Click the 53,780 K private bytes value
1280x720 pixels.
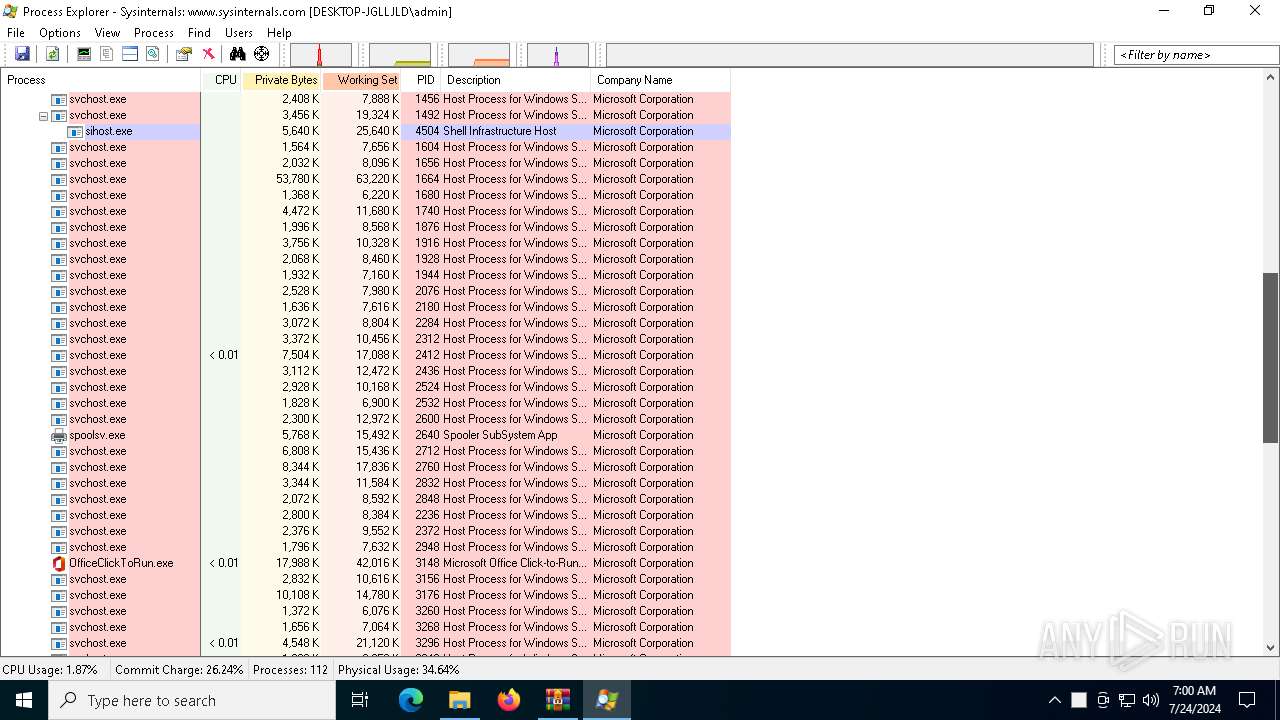pyautogui.click(x=298, y=179)
